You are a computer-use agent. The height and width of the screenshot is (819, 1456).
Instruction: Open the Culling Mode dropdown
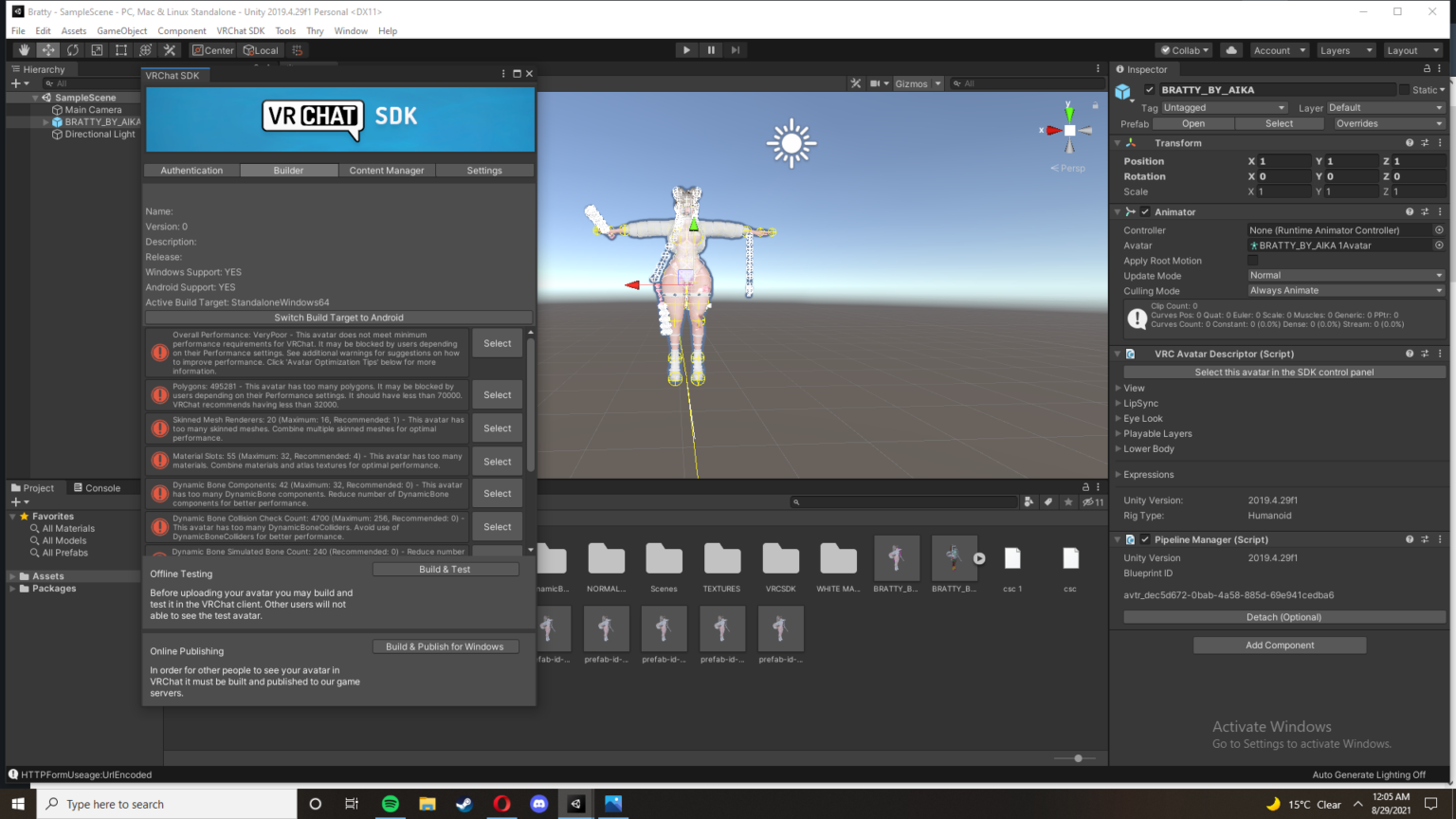(1345, 290)
